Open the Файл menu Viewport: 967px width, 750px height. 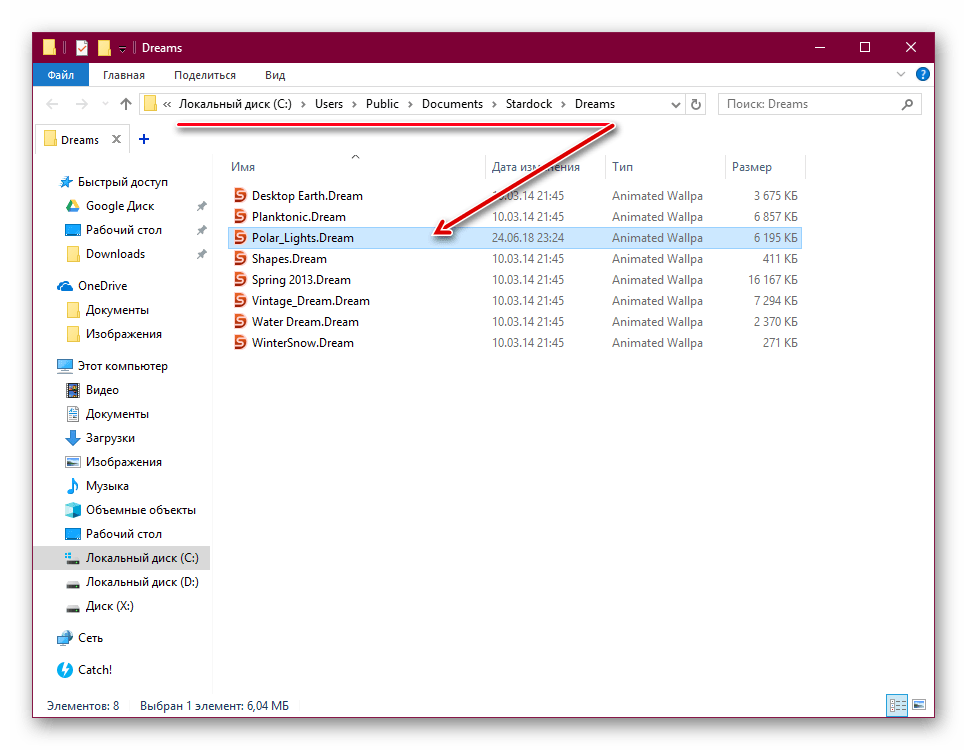60,75
